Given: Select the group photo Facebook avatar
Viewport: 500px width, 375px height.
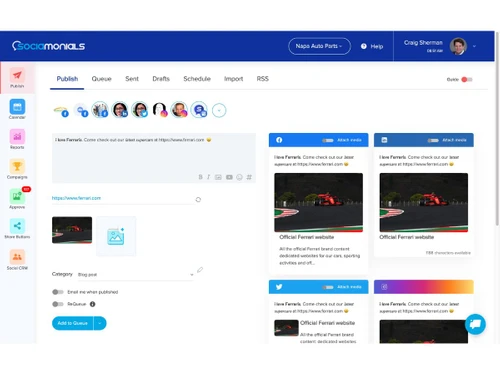Looking at the screenshot, I should click(x=100, y=110).
